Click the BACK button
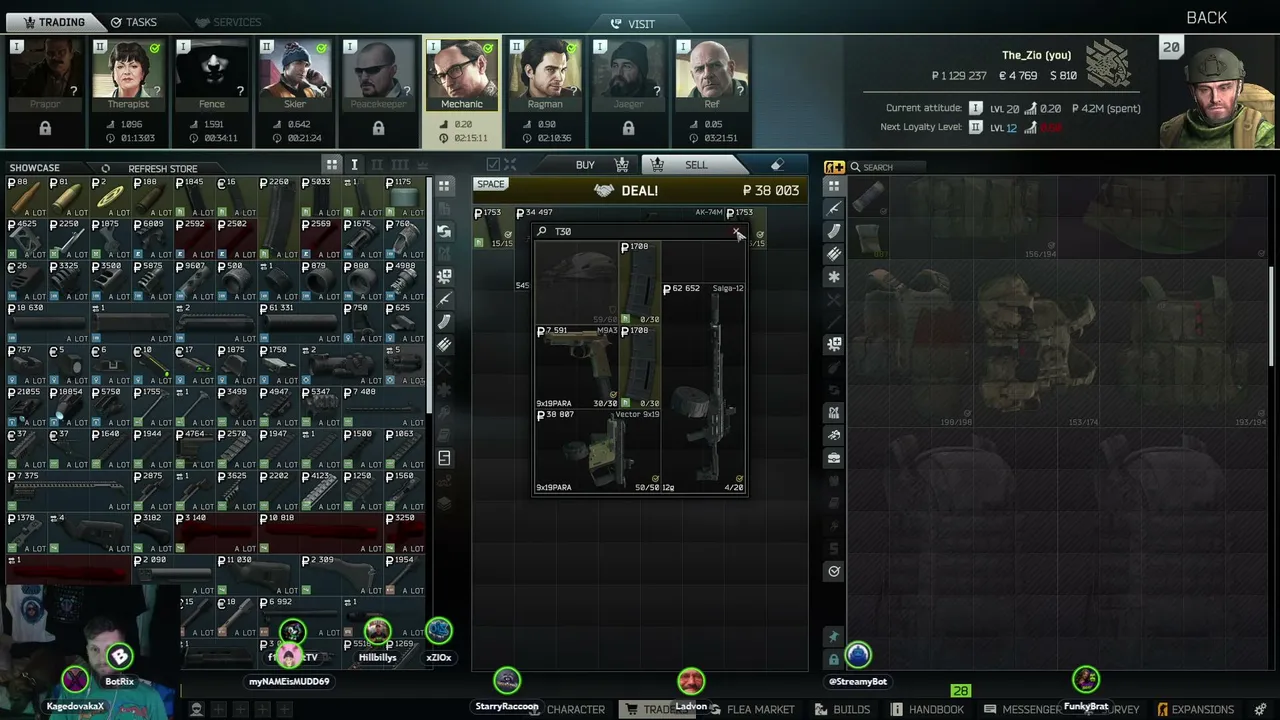This screenshot has width=1280, height=720. (x=1207, y=18)
